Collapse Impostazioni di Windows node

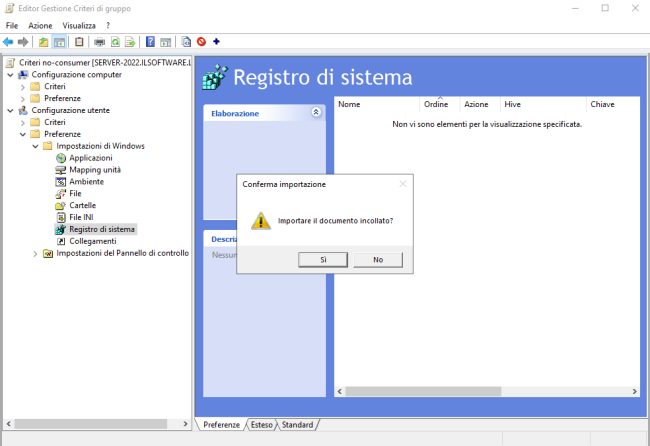click(35, 146)
